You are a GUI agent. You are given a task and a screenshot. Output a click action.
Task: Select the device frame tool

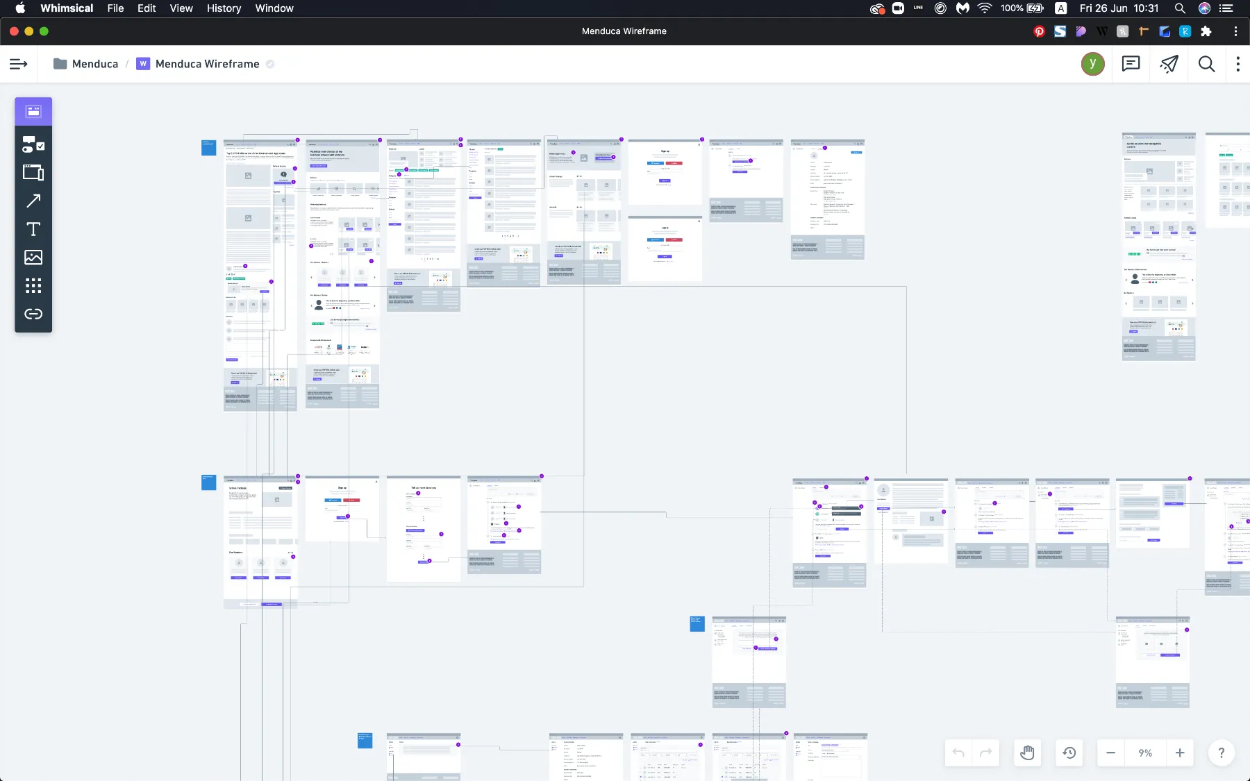(x=33, y=172)
